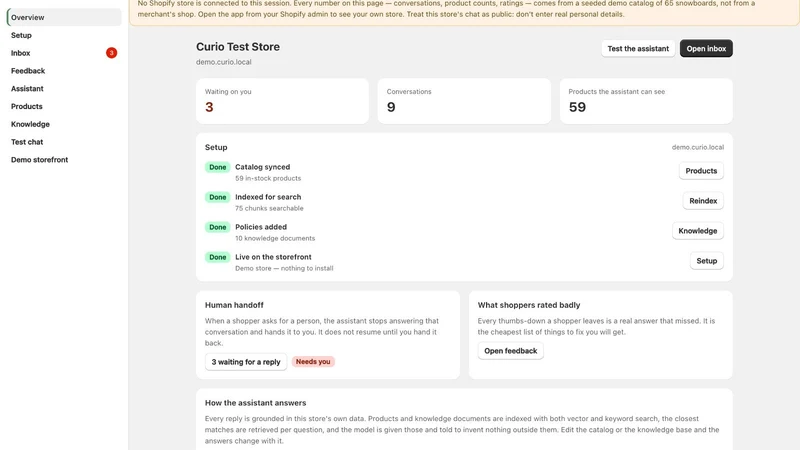Image resolution: width=800 pixels, height=450 pixels.
Task: Click demo.curio.local under the store title
Action: 223,62
